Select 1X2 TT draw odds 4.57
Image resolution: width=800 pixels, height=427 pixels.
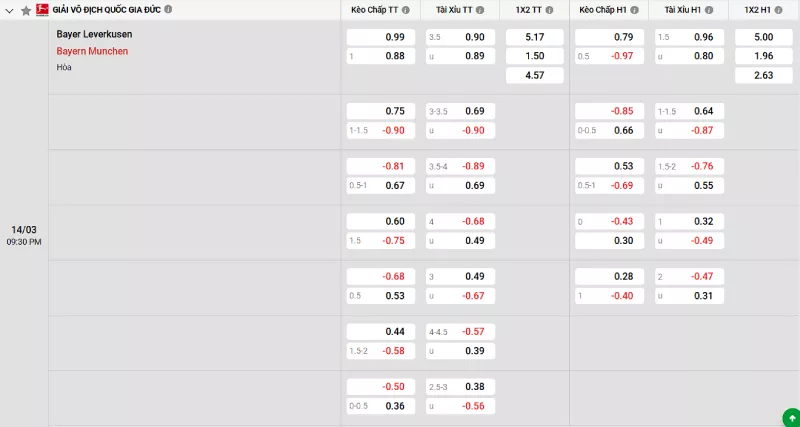[535, 75]
